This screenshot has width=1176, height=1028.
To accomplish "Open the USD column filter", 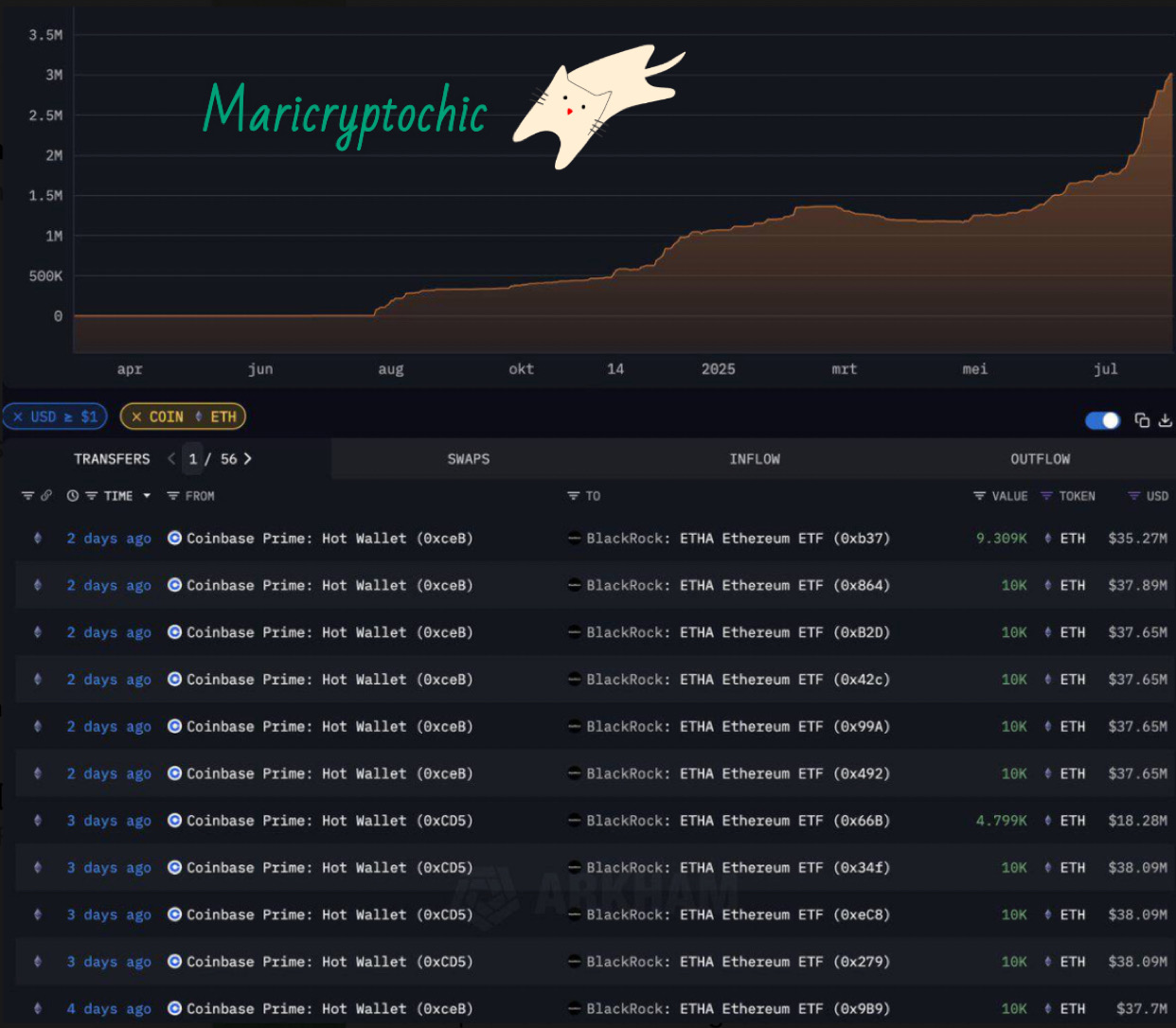I will pyautogui.click(x=1133, y=496).
